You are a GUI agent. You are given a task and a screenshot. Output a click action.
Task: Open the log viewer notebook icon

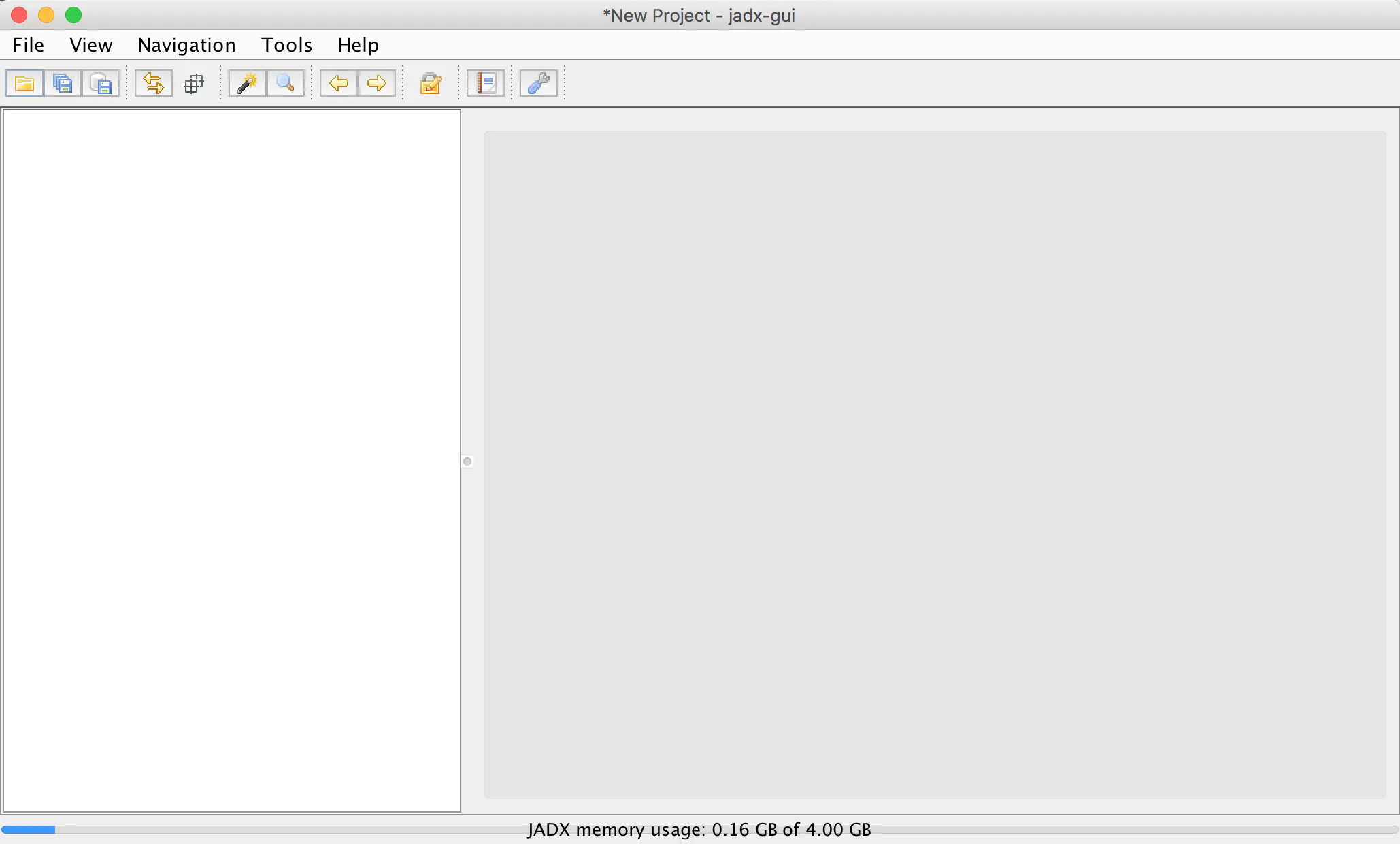[486, 83]
